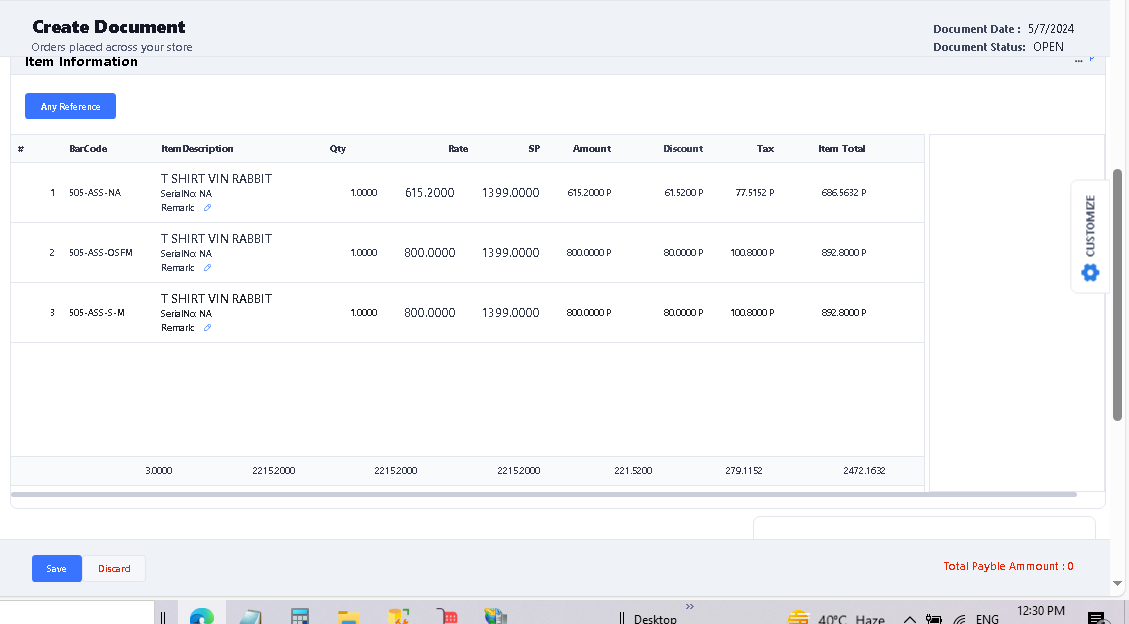Viewport: 1129px width, 624px height.
Task: Click the discount value 61.5200 P
Action: tap(683, 193)
